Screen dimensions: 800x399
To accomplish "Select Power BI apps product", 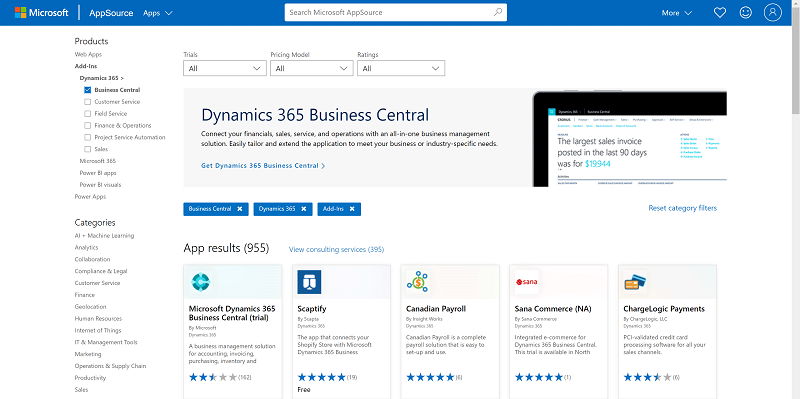I will pyautogui.click(x=98, y=173).
